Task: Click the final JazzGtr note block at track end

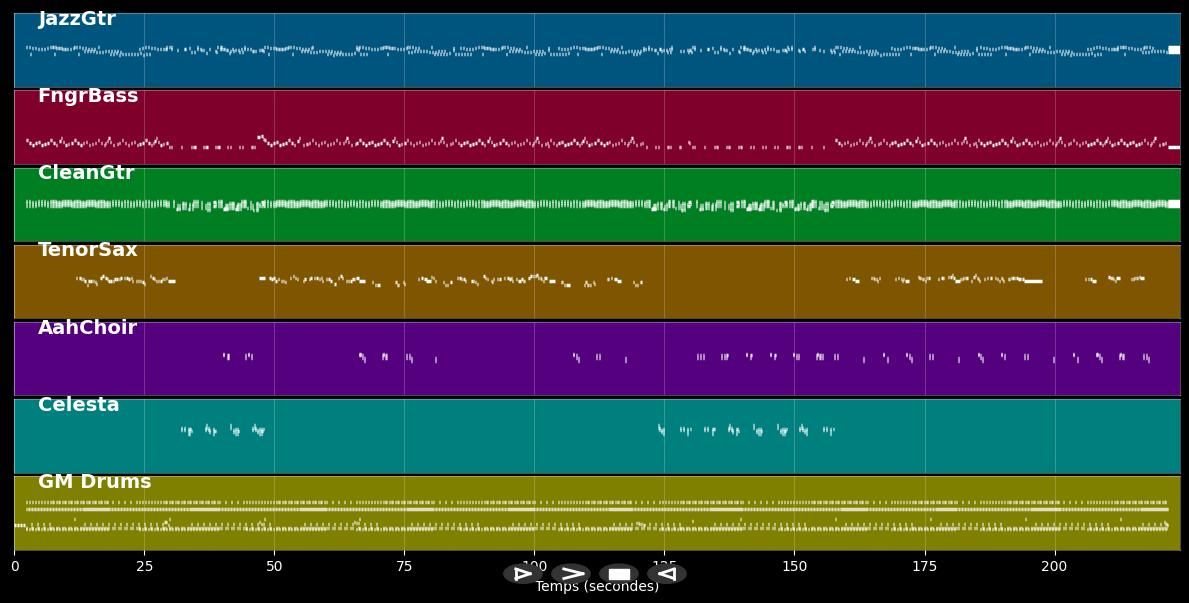Action: point(1174,50)
